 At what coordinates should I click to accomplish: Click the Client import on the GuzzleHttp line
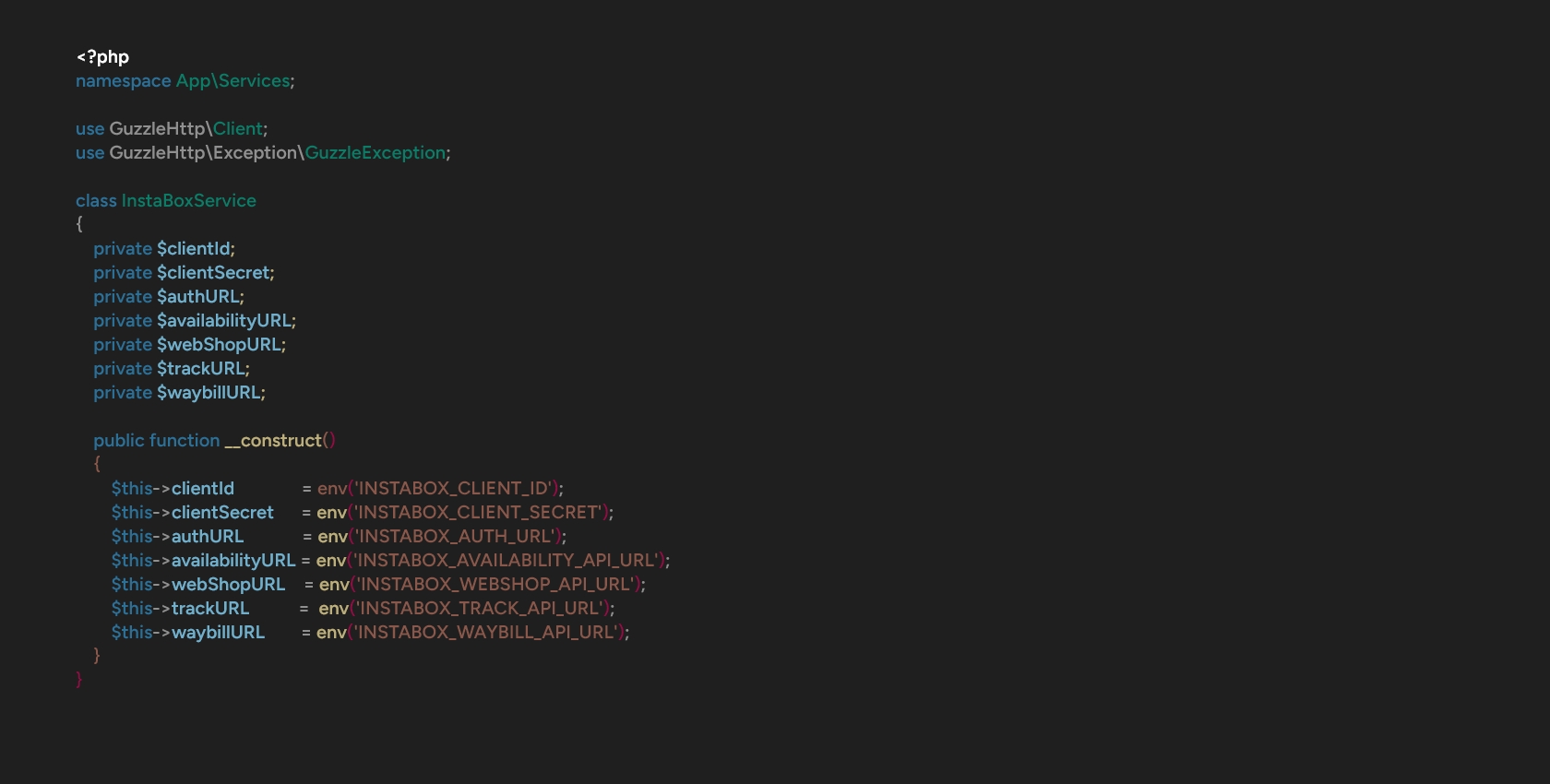pos(238,129)
